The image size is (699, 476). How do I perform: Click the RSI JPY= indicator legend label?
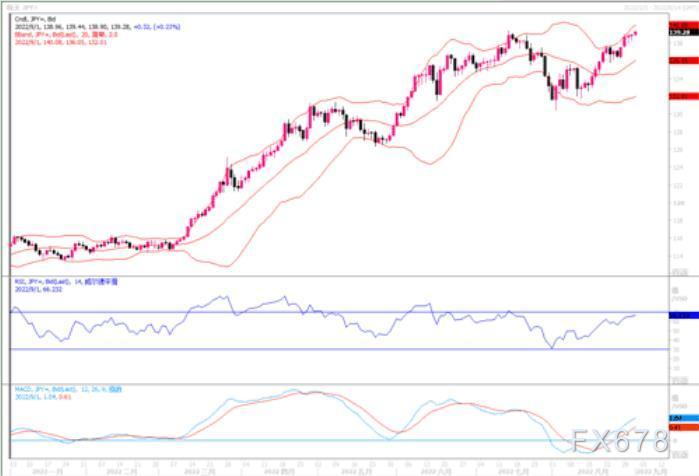[66, 282]
